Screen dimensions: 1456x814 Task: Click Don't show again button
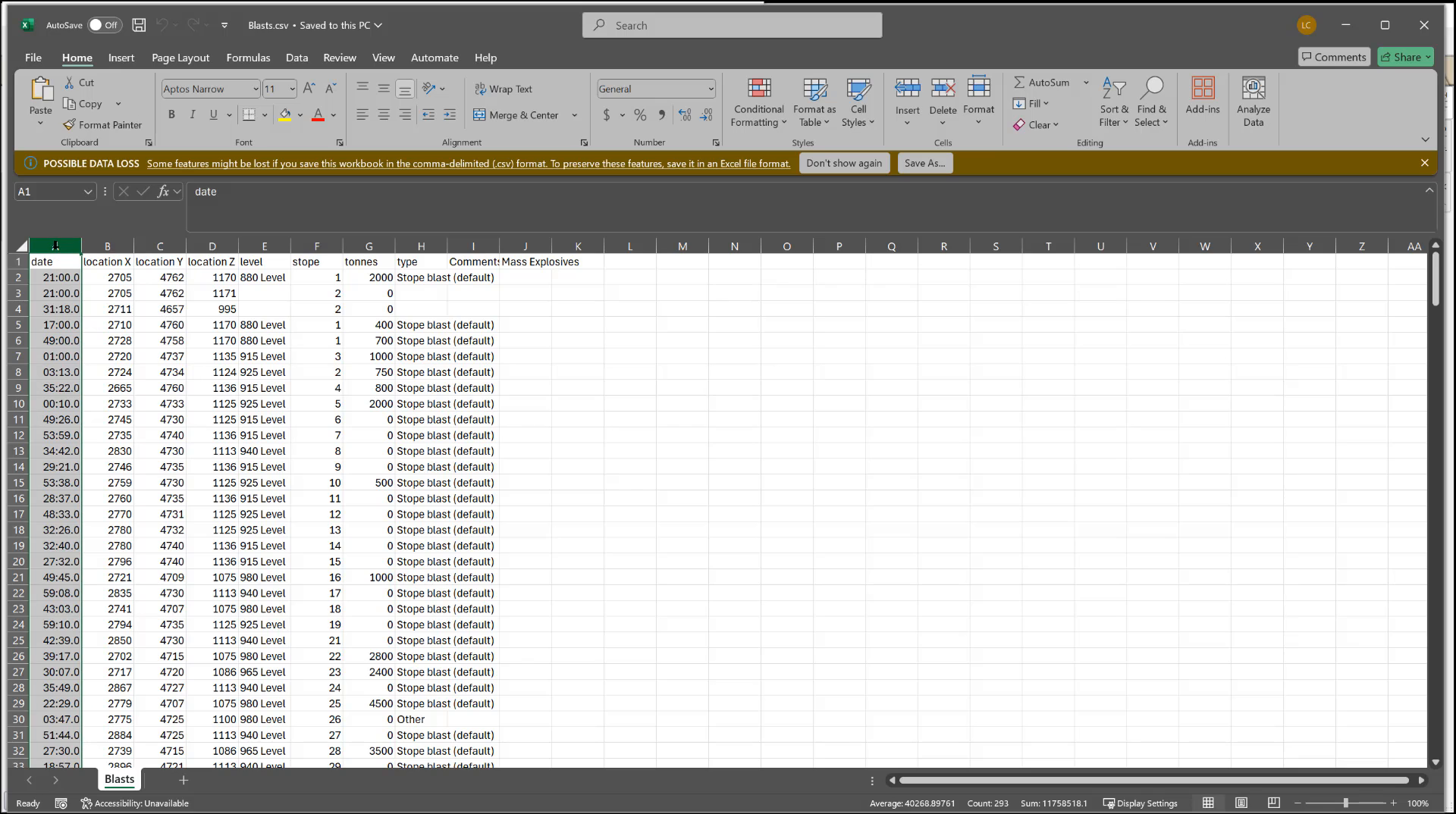point(844,163)
